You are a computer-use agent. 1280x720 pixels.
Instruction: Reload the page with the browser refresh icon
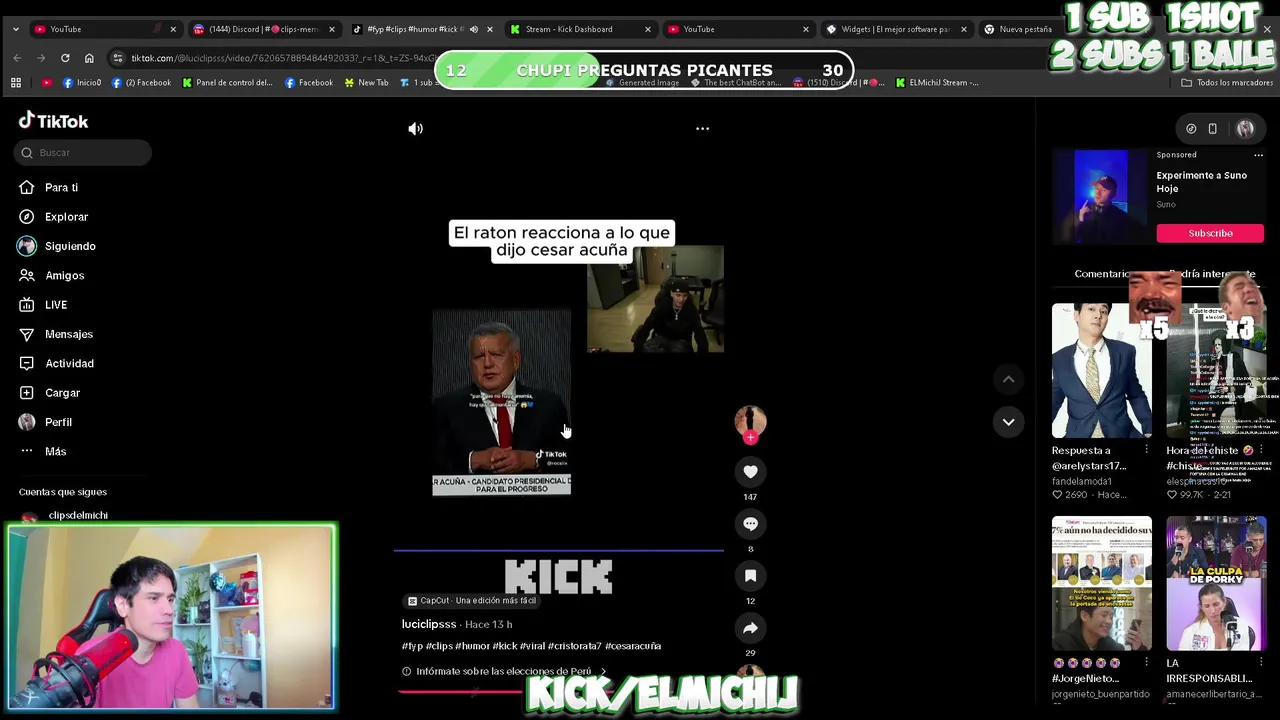click(65, 58)
